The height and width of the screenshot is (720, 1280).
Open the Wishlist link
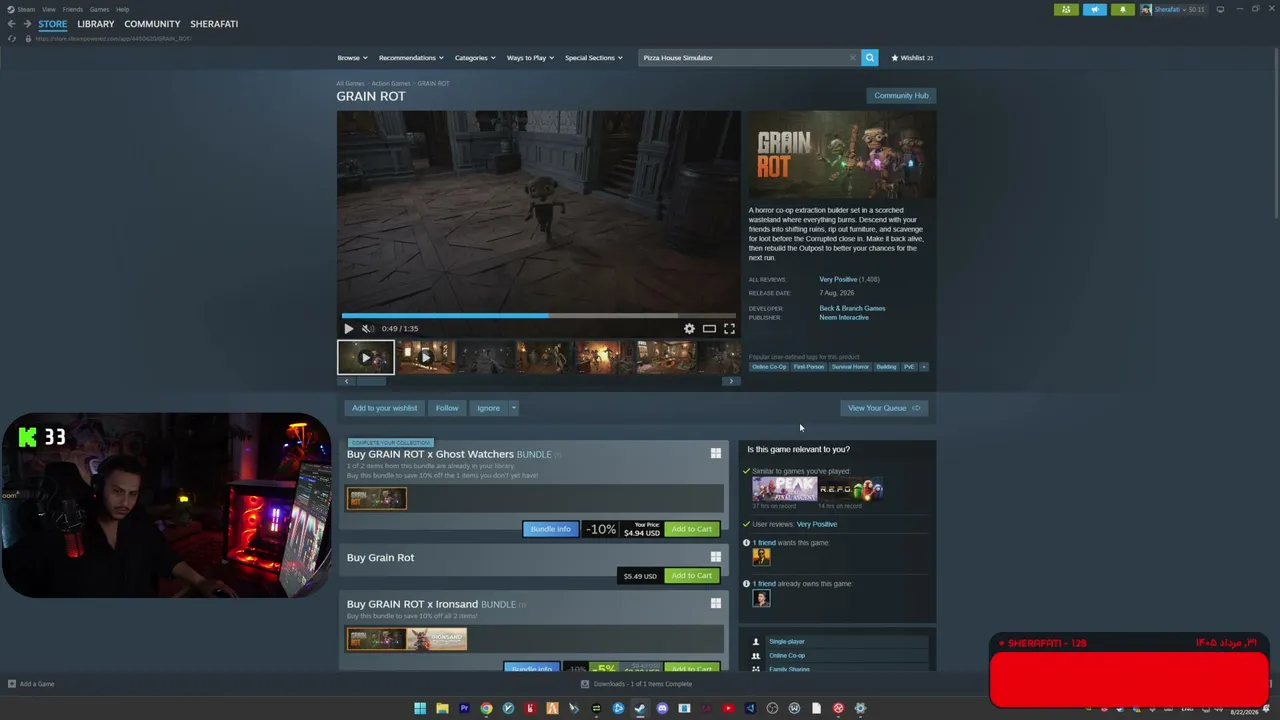[x=912, y=58]
